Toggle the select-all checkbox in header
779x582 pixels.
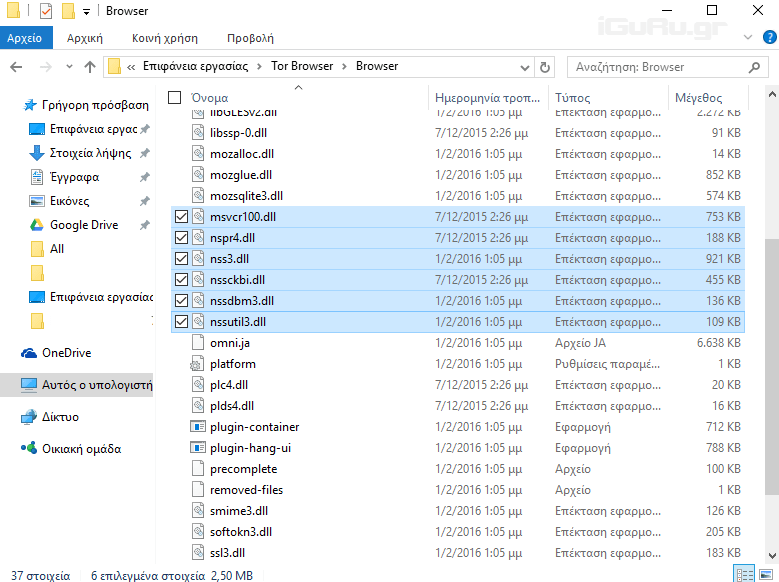click(174, 97)
